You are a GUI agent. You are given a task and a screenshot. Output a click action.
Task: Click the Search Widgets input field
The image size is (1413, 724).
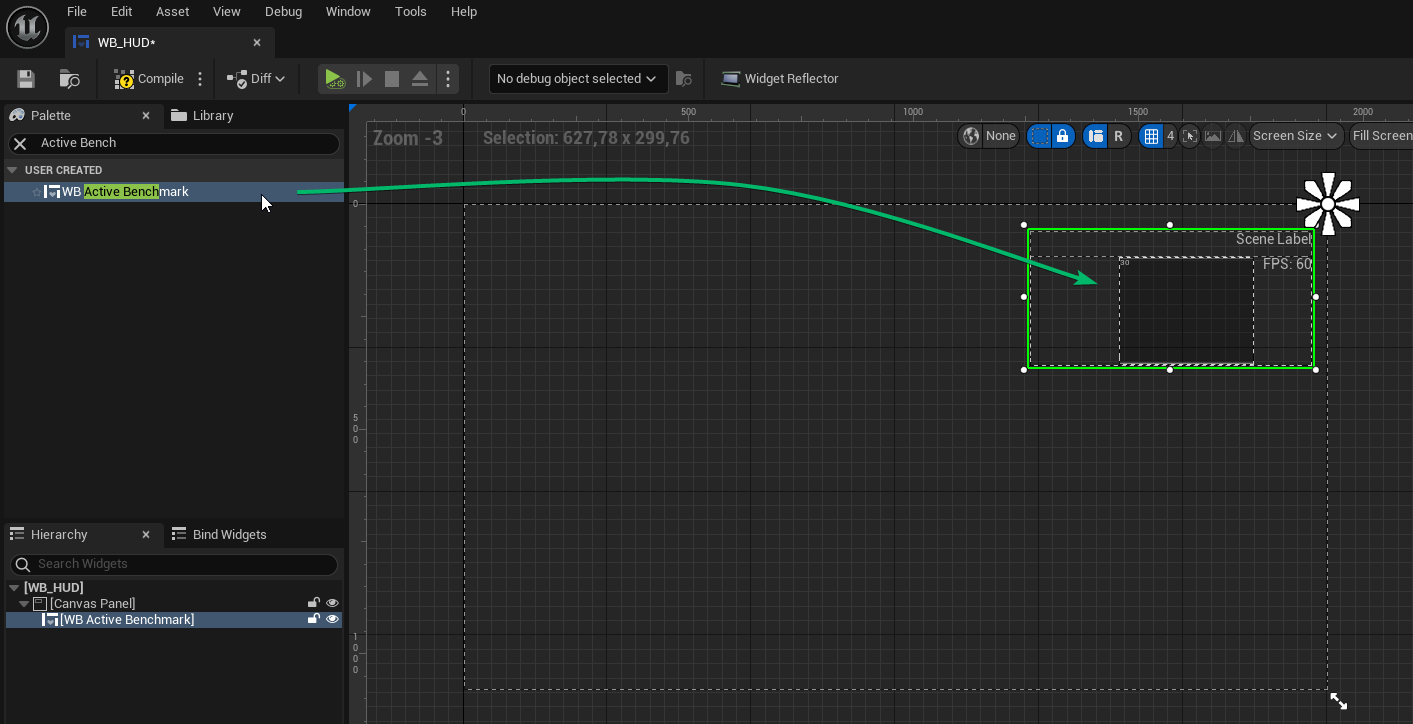coord(180,564)
